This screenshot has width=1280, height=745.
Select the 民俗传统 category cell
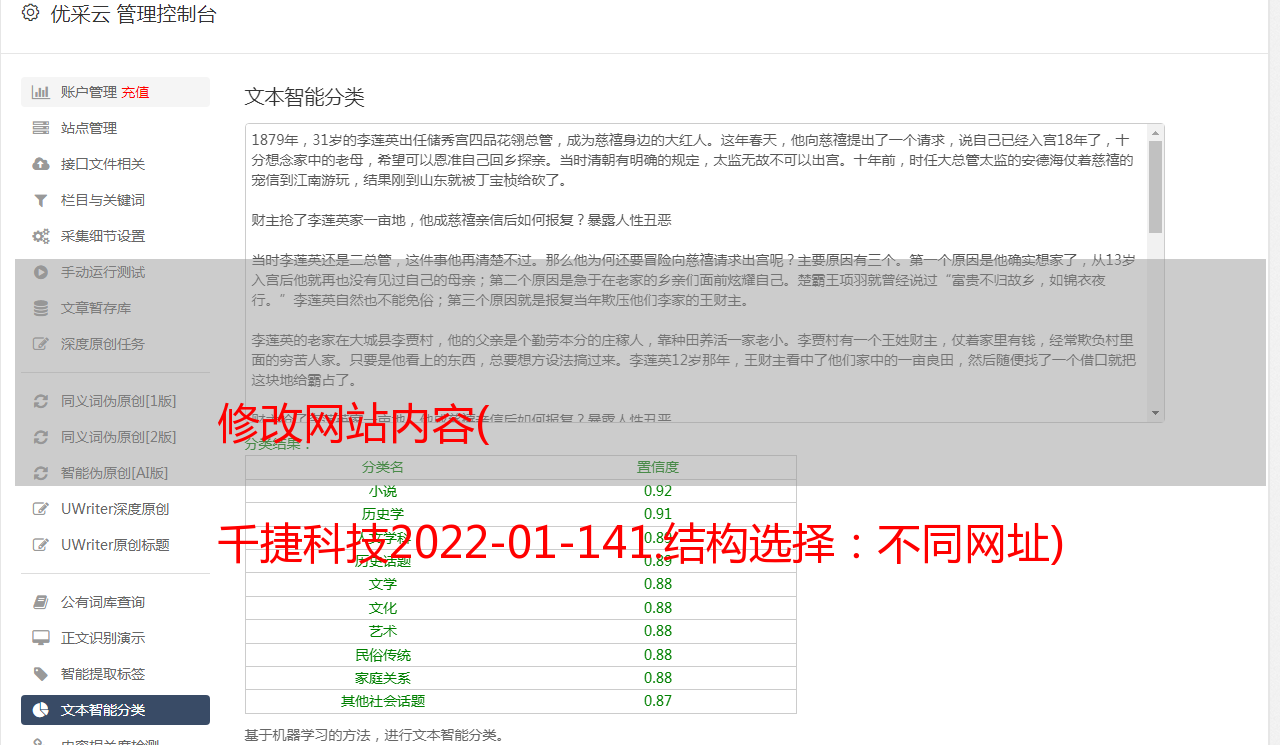383,655
